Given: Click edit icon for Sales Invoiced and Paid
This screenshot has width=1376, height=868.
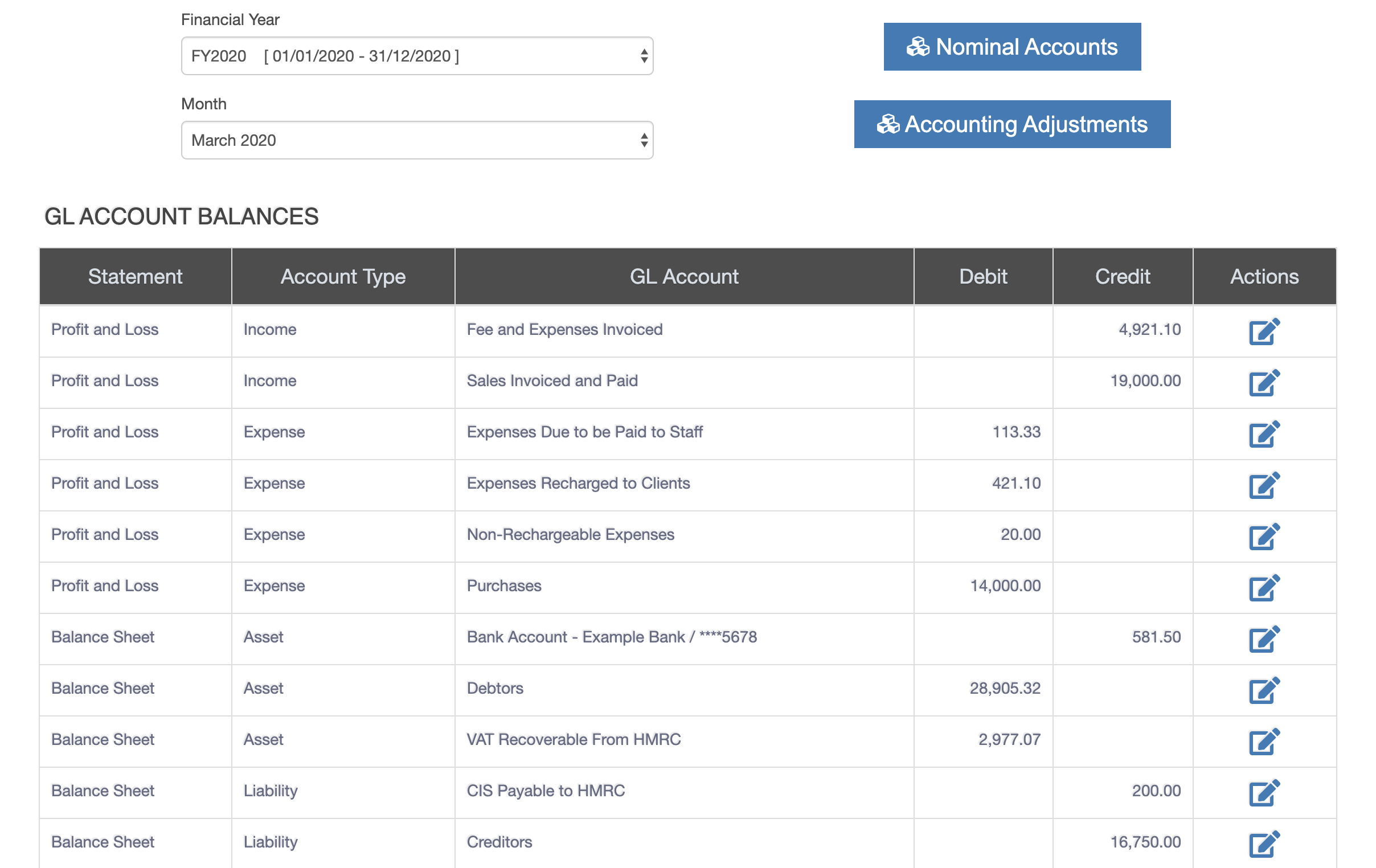Looking at the screenshot, I should click(1263, 382).
